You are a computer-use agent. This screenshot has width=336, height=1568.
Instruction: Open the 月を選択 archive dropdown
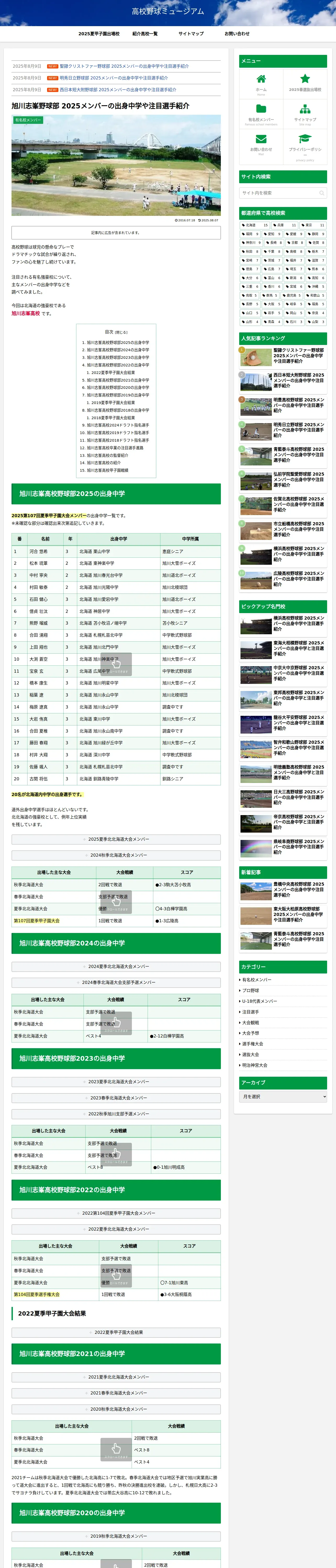pyautogui.click(x=283, y=1096)
